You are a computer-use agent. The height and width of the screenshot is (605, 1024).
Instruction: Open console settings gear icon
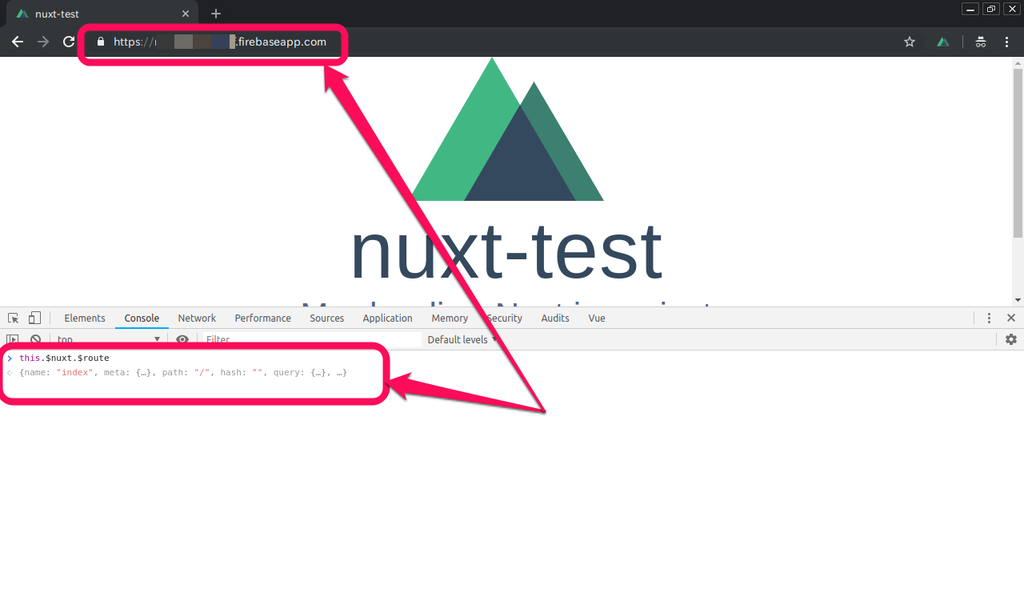pos(1011,340)
